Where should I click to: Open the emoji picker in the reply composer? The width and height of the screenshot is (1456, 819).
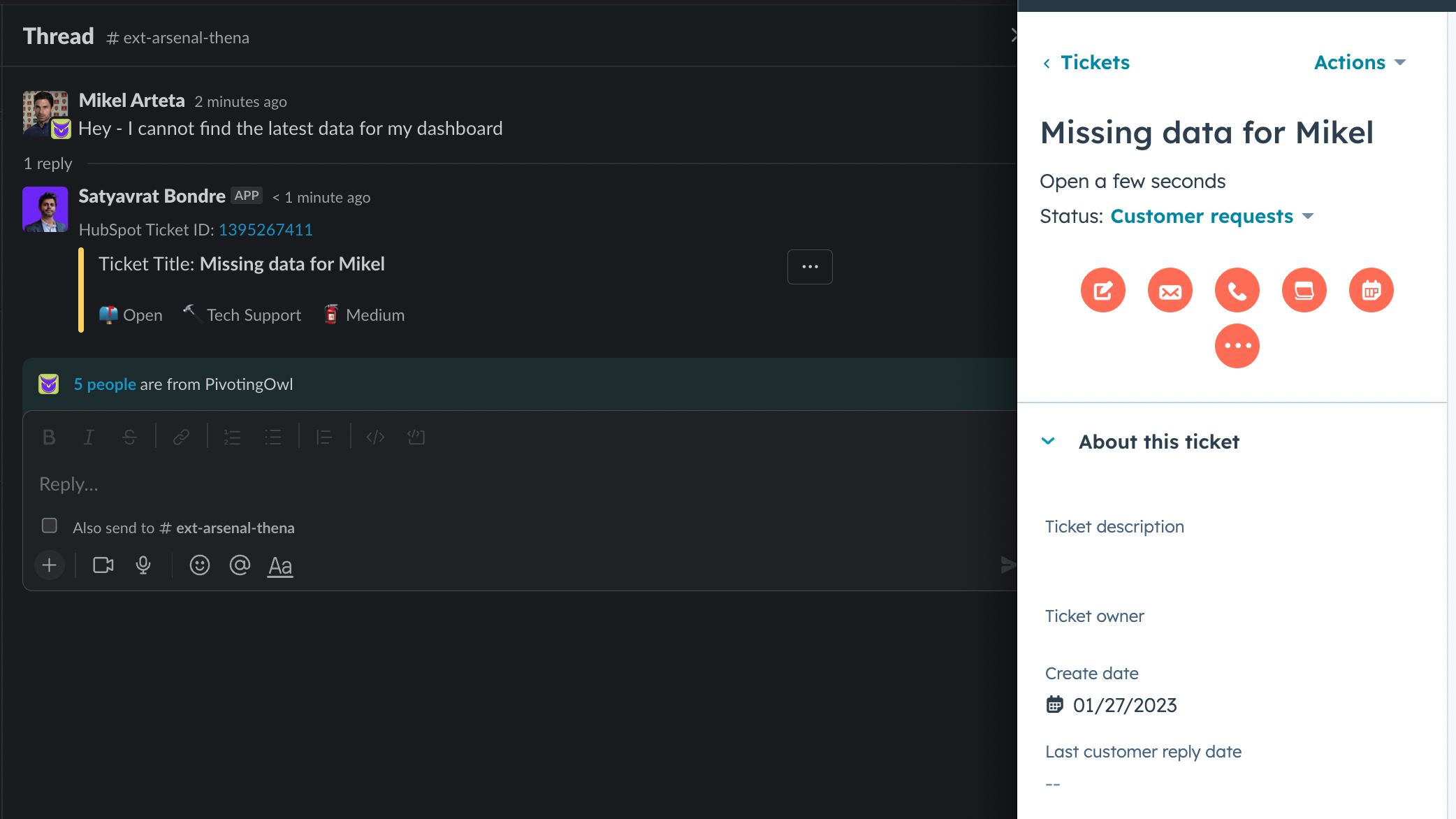click(199, 565)
